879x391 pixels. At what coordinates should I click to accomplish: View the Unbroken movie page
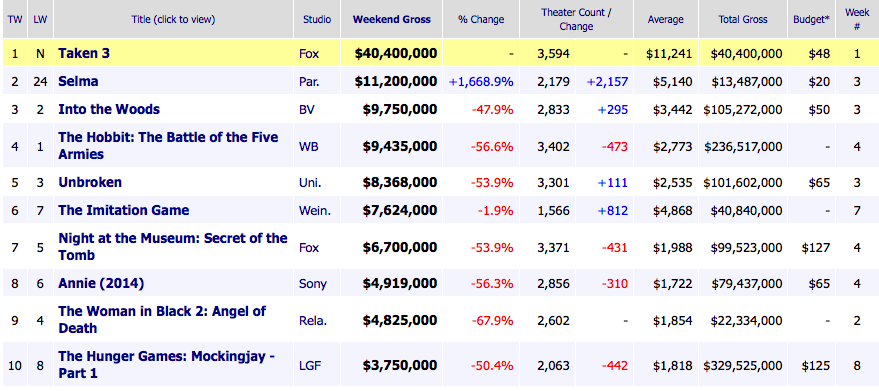click(x=90, y=182)
